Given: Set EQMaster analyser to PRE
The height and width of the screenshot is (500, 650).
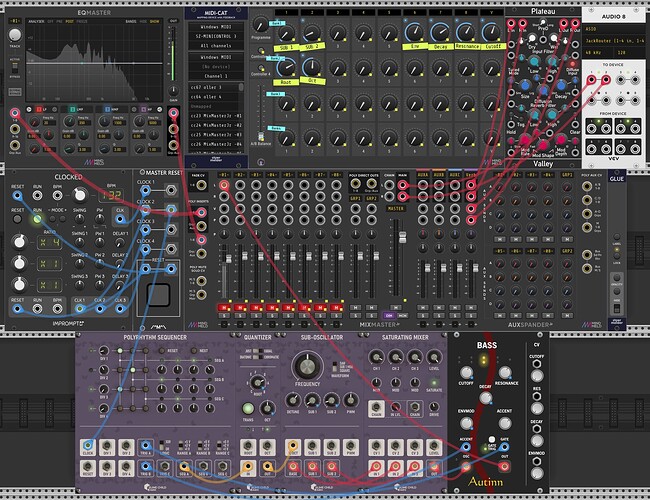Looking at the screenshot, I should point(59,21).
